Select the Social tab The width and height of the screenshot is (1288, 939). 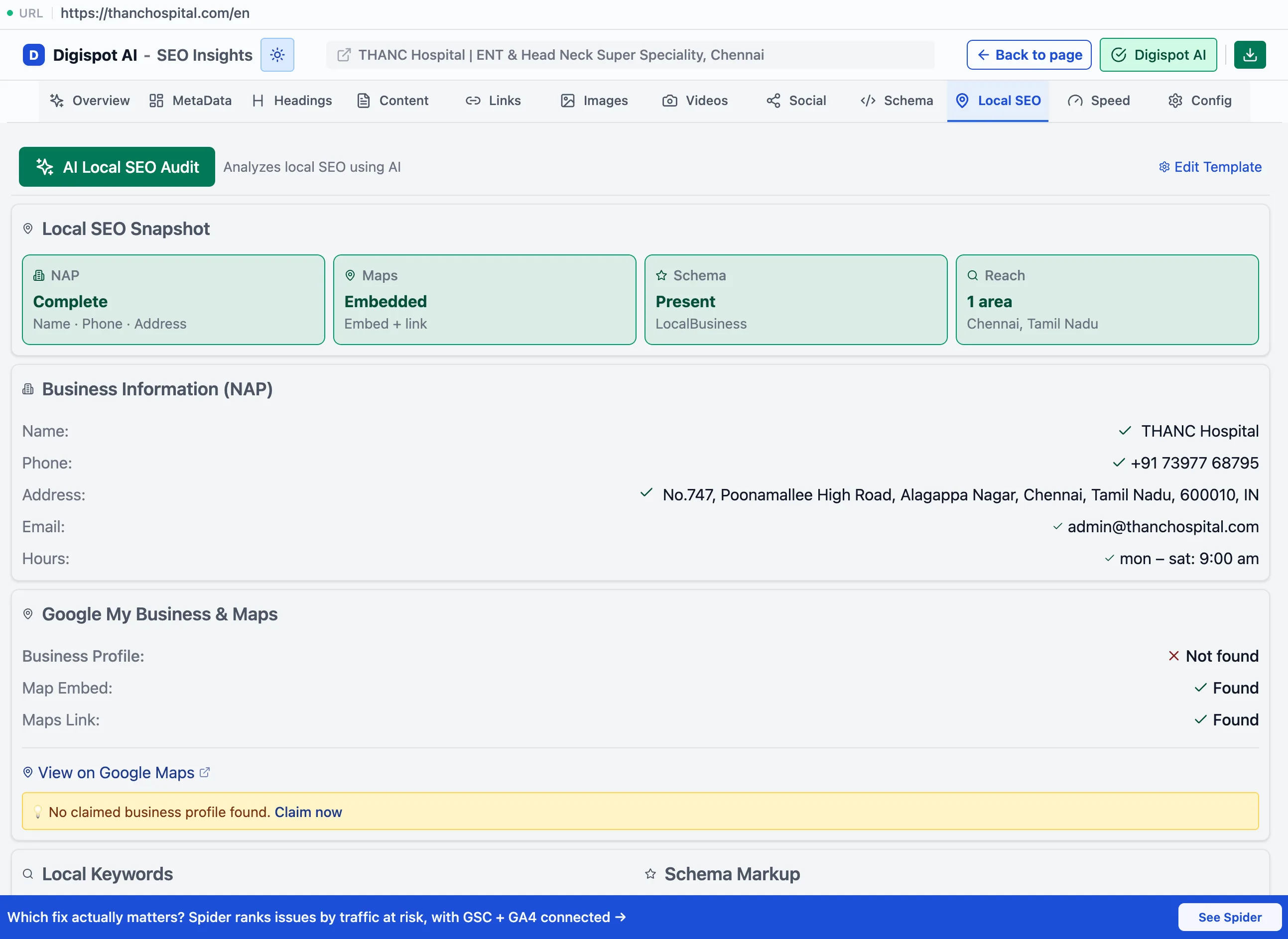796,101
